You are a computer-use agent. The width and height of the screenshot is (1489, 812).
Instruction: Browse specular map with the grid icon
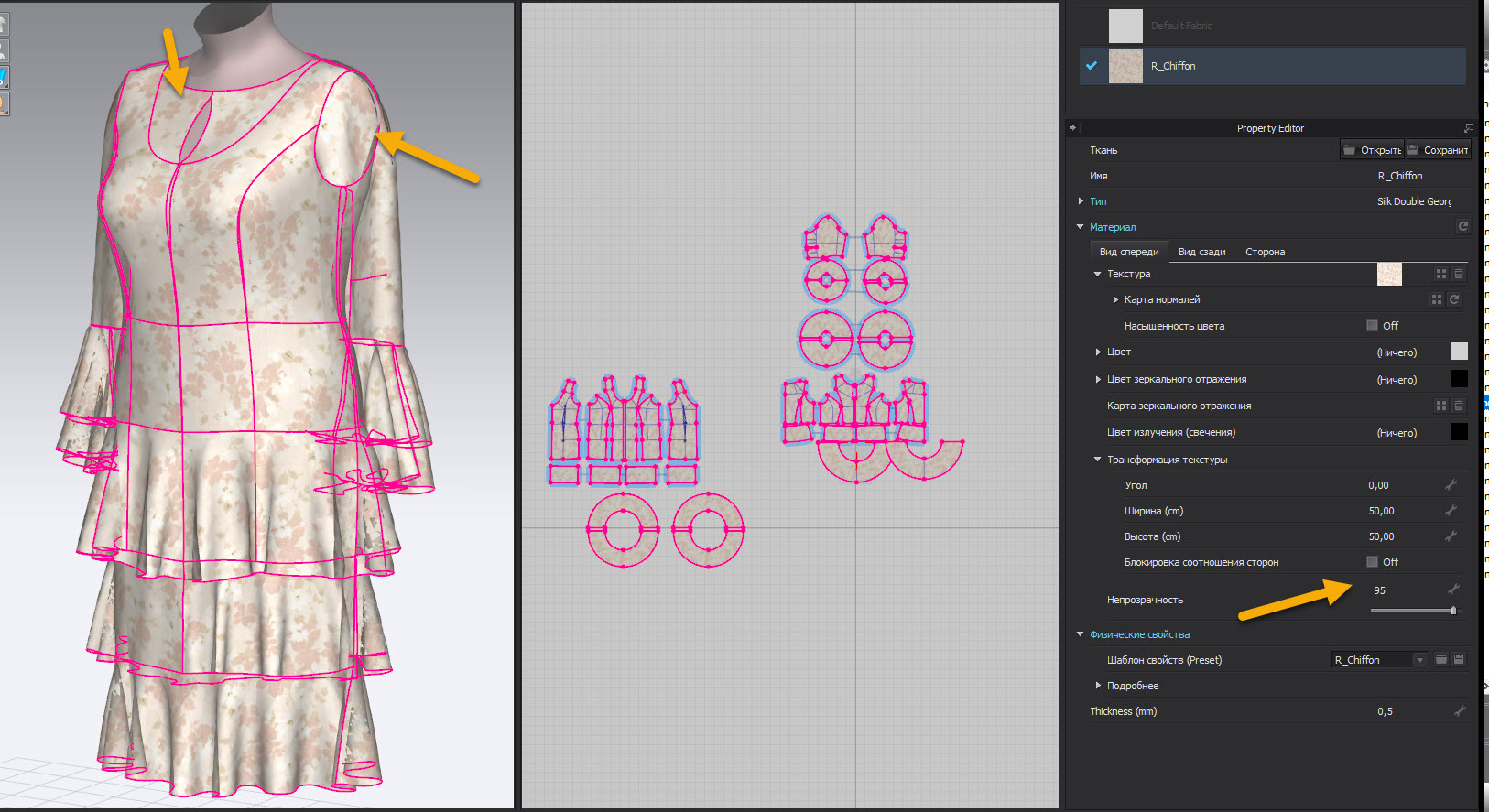[x=1440, y=406]
